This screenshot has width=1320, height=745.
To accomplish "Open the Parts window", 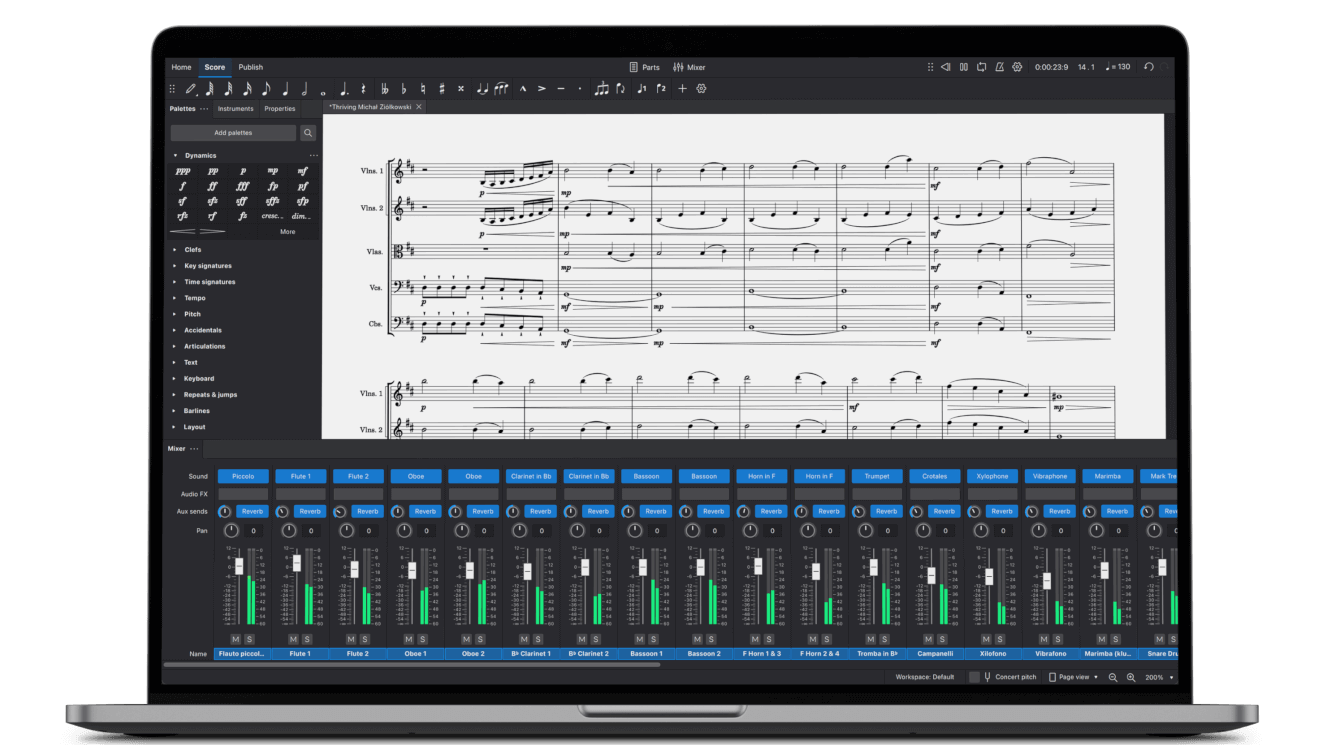I will (x=647, y=67).
